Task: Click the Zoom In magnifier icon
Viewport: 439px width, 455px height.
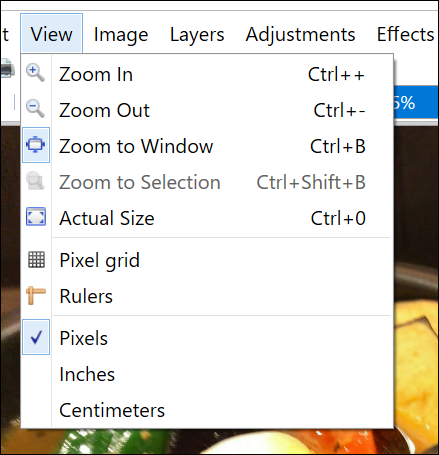Action: coord(35,73)
